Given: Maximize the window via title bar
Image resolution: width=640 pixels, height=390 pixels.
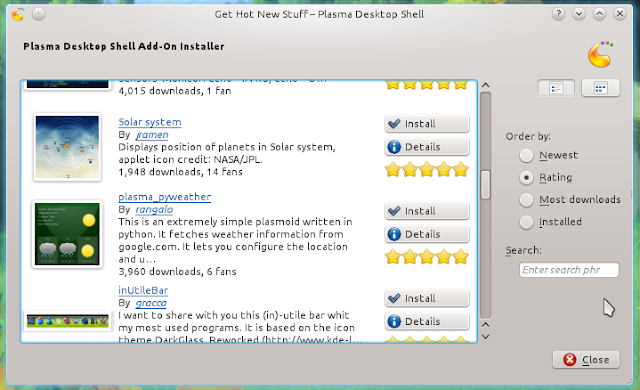Looking at the screenshot, I should point(599,14).
